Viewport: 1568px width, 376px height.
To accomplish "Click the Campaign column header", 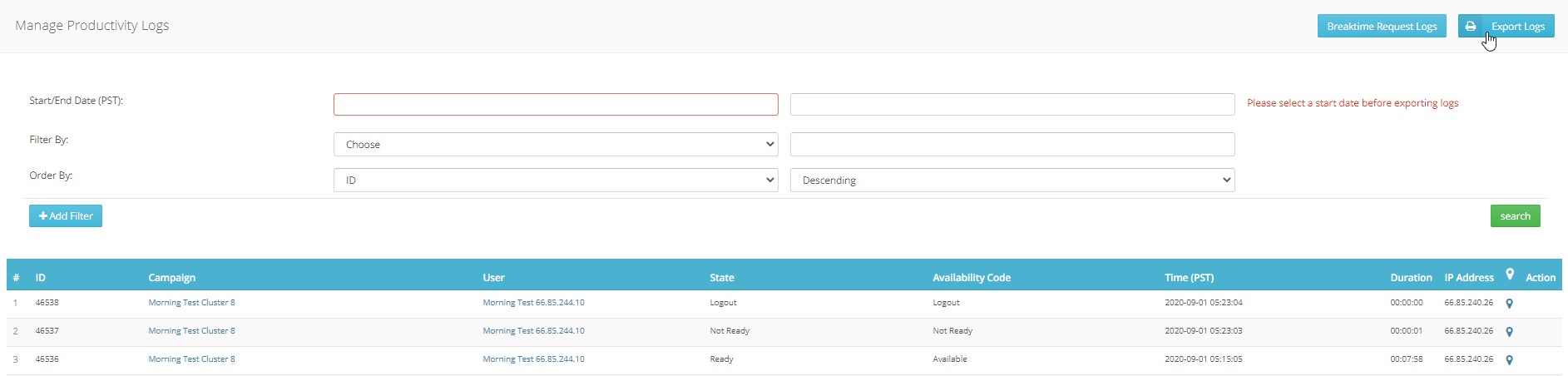I will click(172, 278).
